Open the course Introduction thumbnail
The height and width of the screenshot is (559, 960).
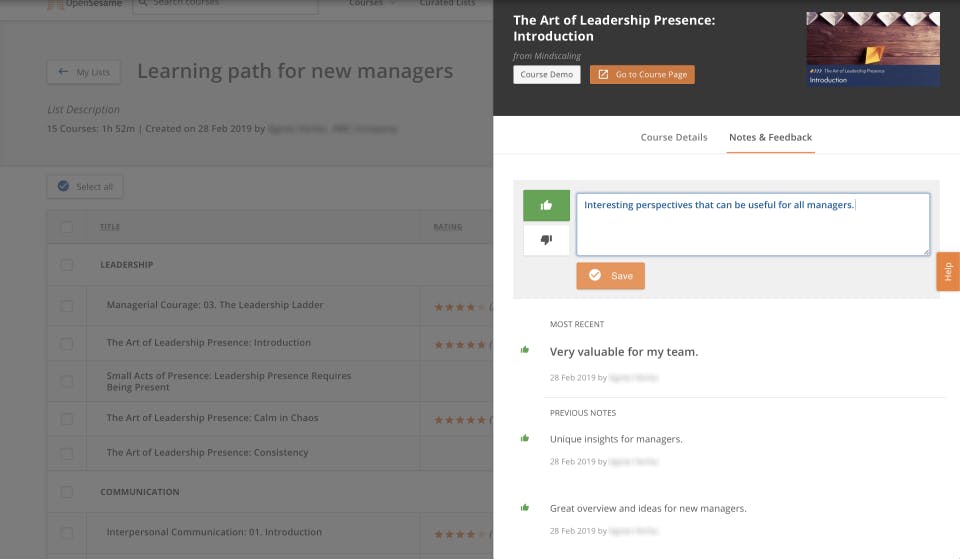point(872,48)
